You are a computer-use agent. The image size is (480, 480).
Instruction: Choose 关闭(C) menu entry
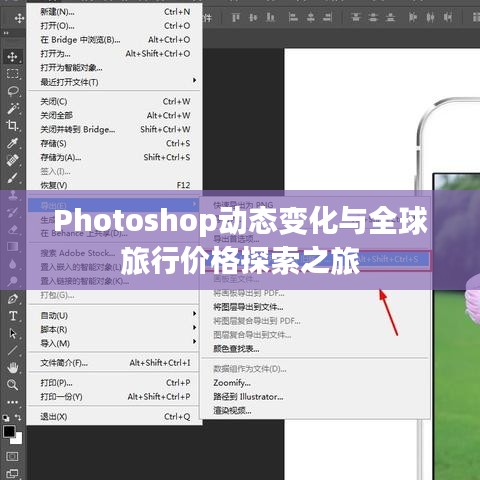click(114, 101)
